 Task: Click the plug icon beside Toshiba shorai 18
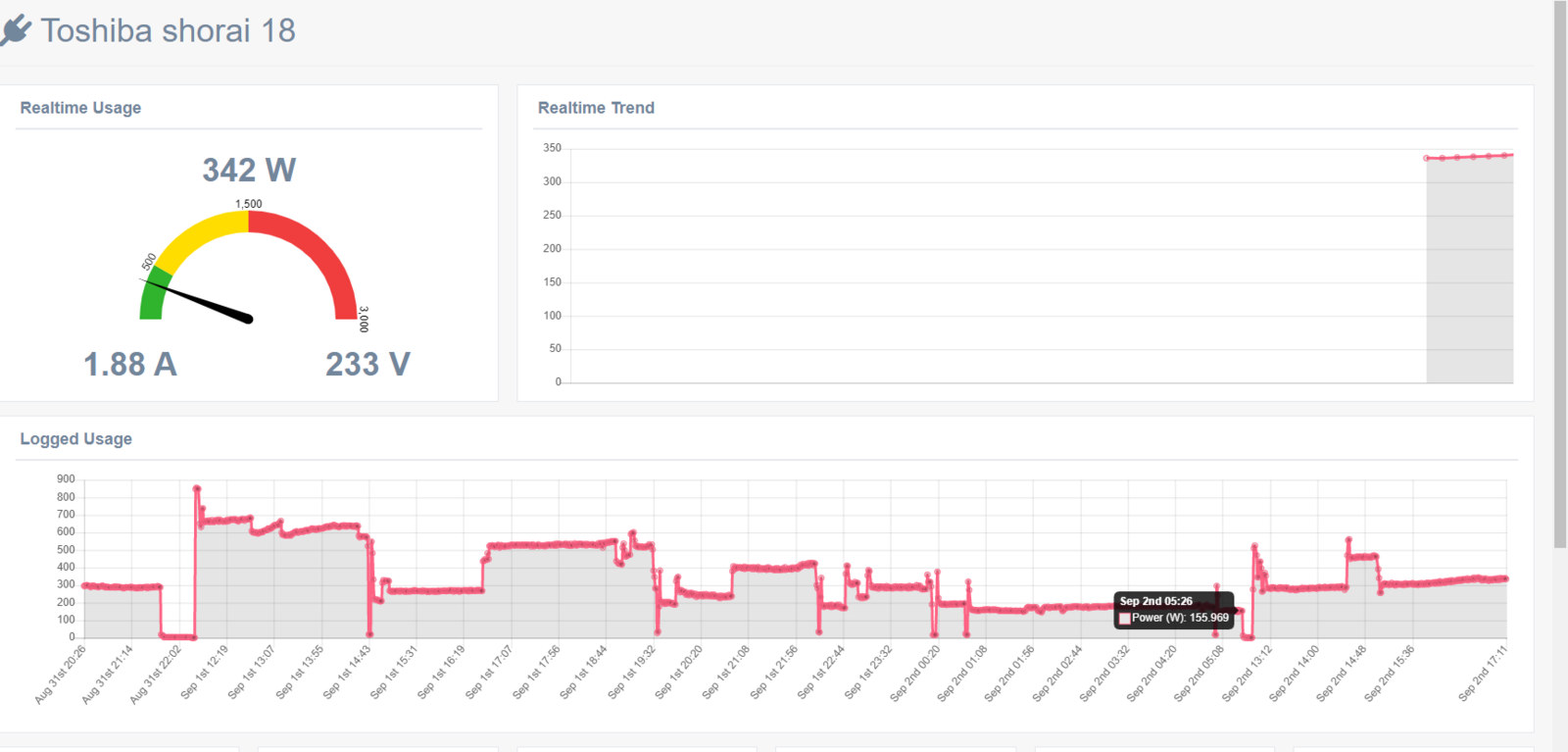[15, 30]
